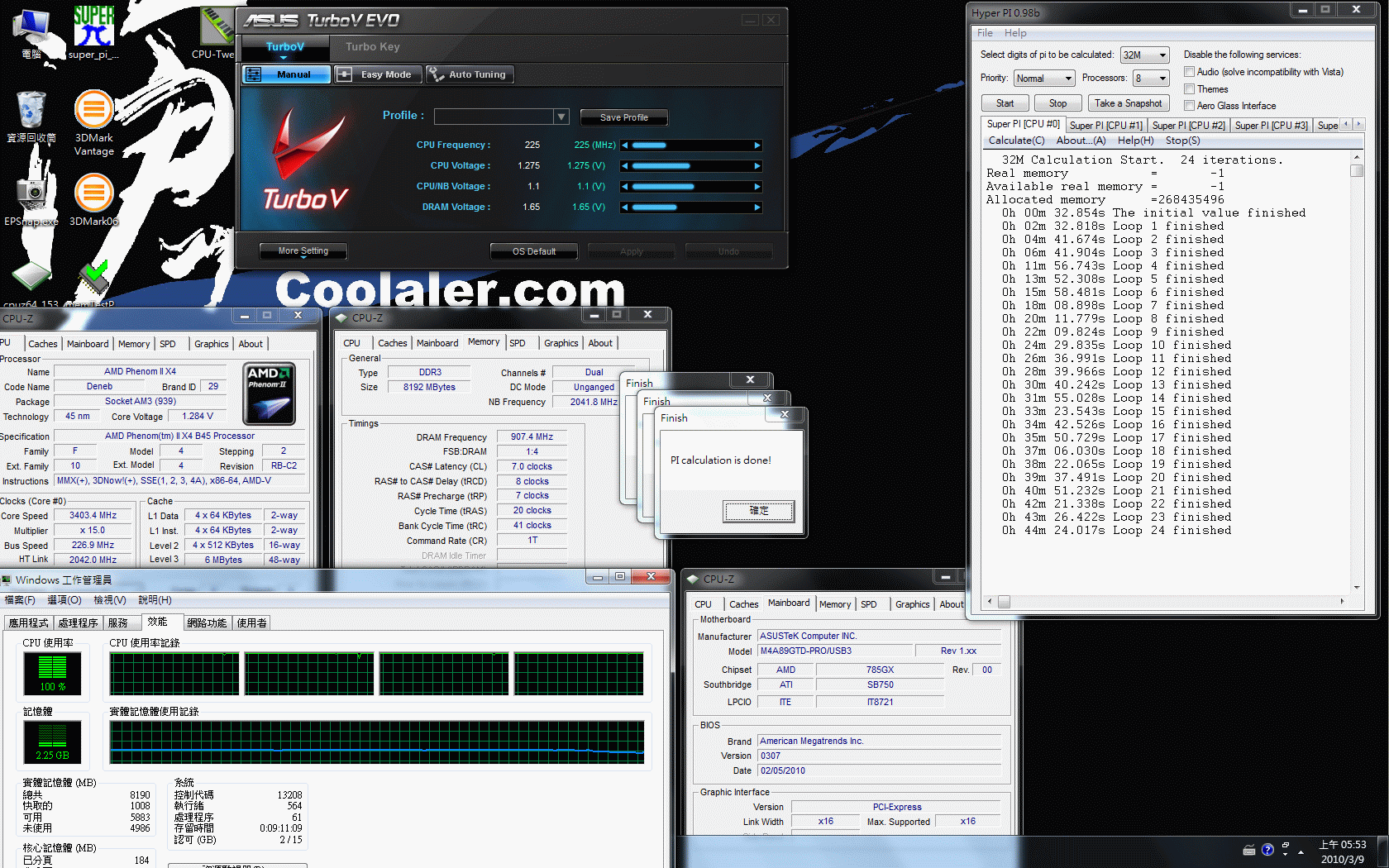The height and width of the screenshot is (868, 1389).
Task: Open the 網路功能 tab in Task Manager
Action: 206,623
